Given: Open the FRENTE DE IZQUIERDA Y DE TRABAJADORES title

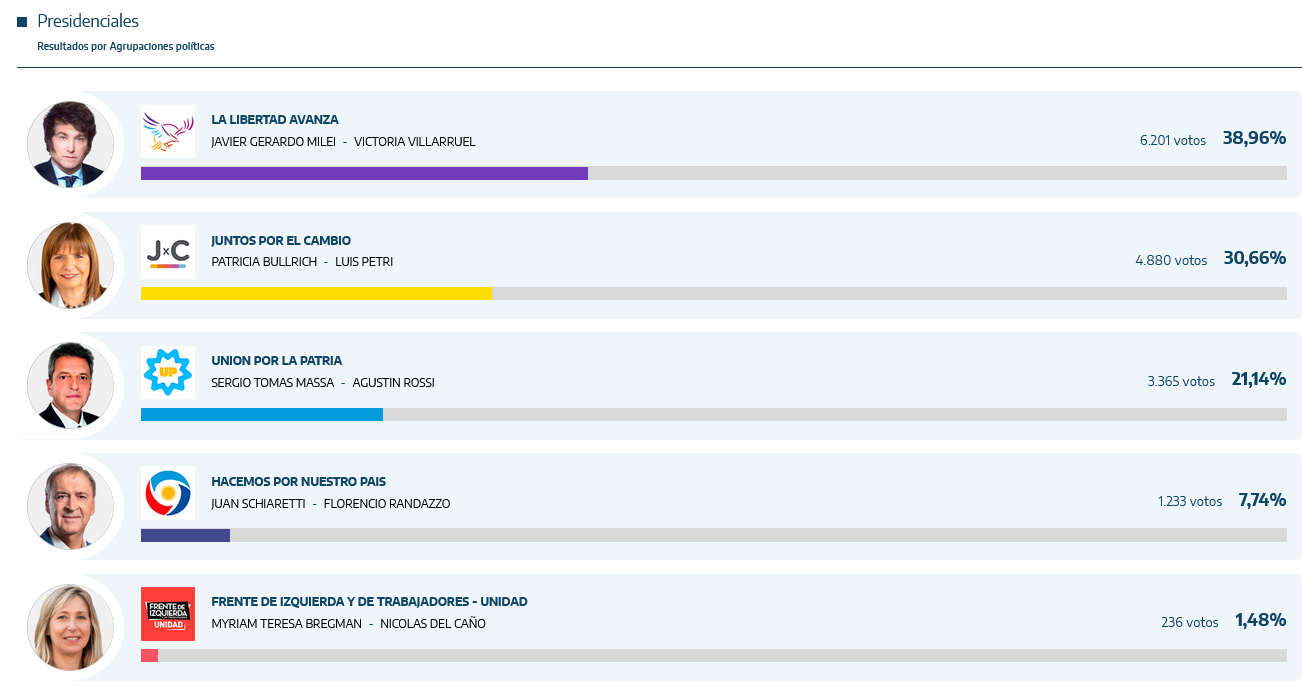Looking at the screenshot, I should coord(369,602).
